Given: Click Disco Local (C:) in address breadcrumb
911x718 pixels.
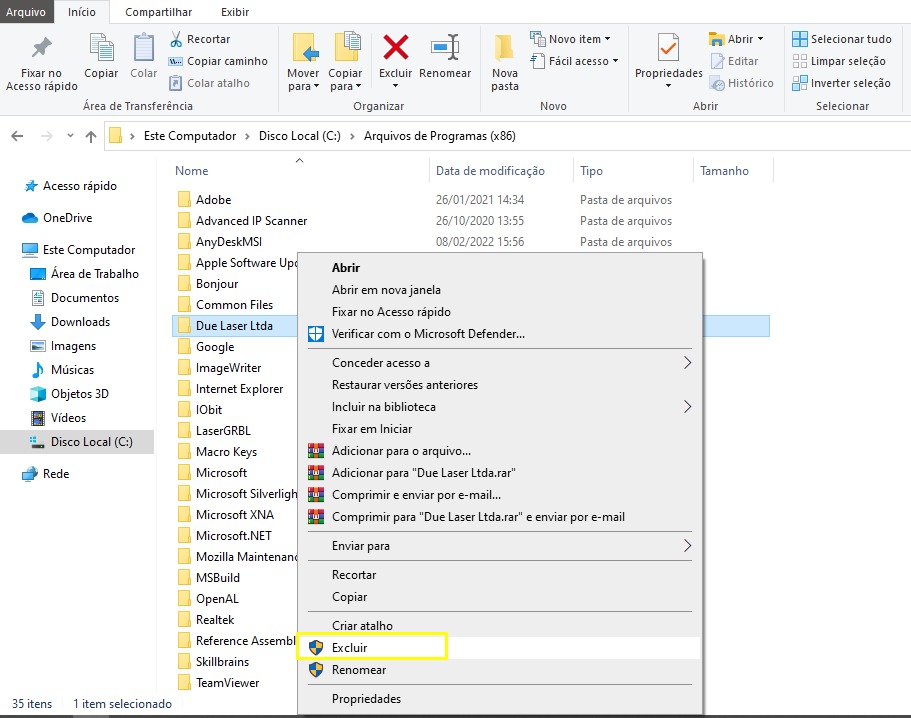Looking at the screenshot, I should (x=300, y=136).
